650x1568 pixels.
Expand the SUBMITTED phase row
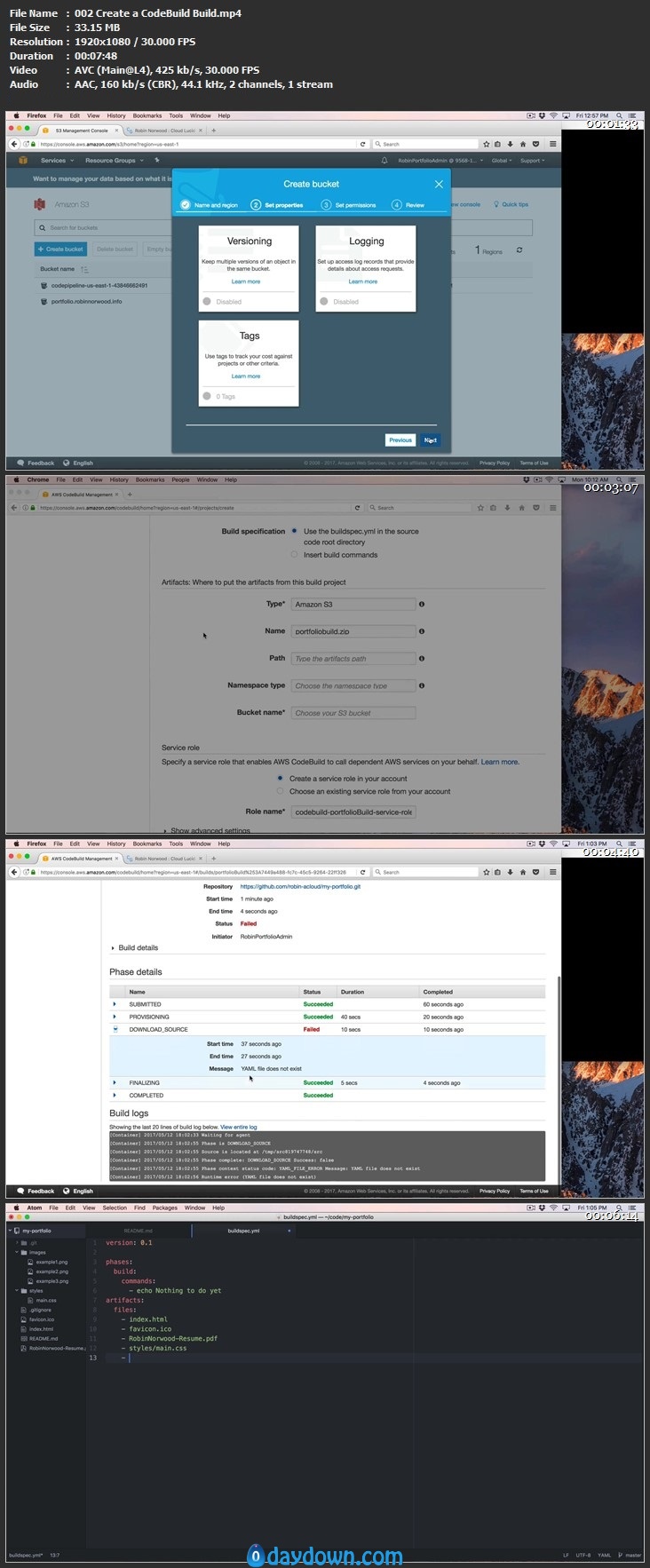coord(115,1004)
